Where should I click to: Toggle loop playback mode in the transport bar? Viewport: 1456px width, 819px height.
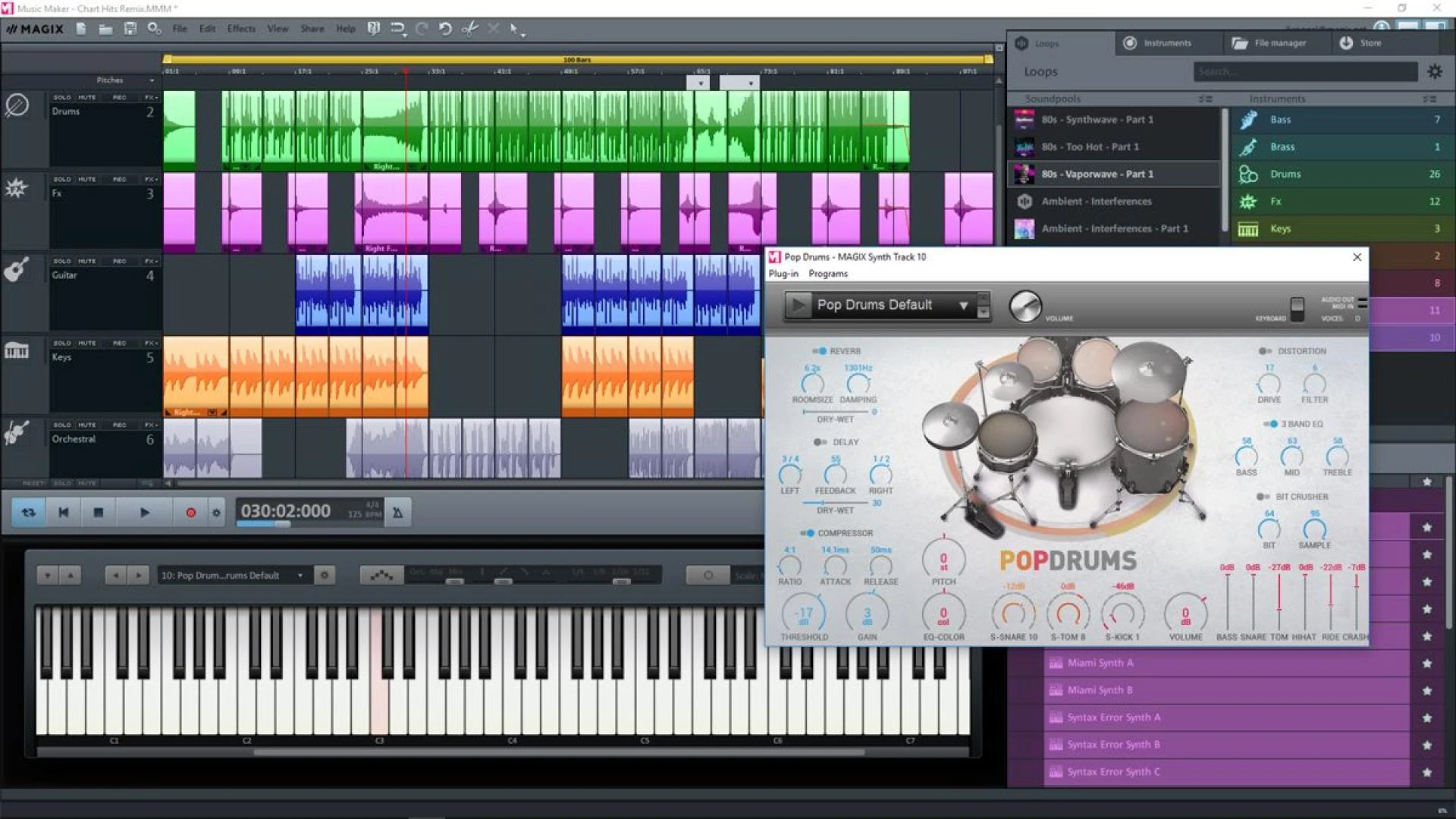pos(27,512)
